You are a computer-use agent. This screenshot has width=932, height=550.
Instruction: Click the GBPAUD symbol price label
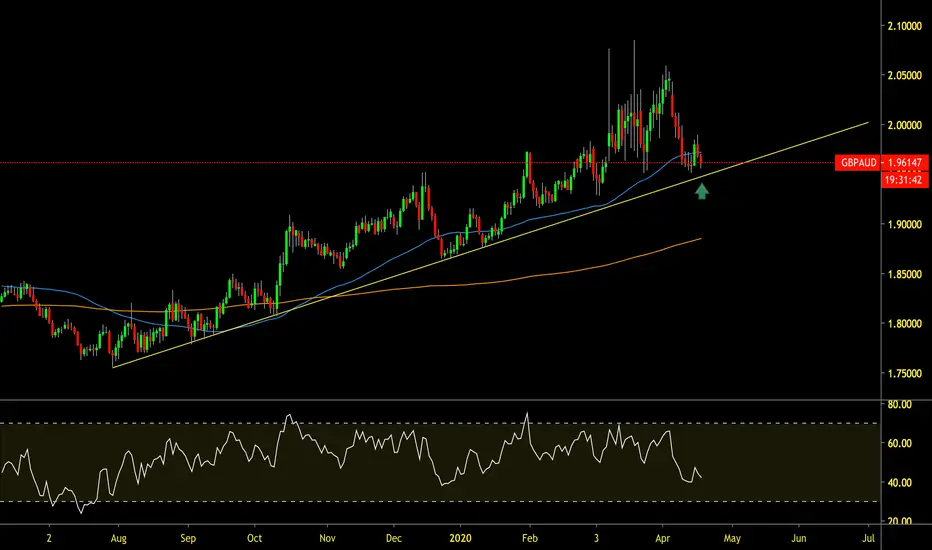coord(858,162)
